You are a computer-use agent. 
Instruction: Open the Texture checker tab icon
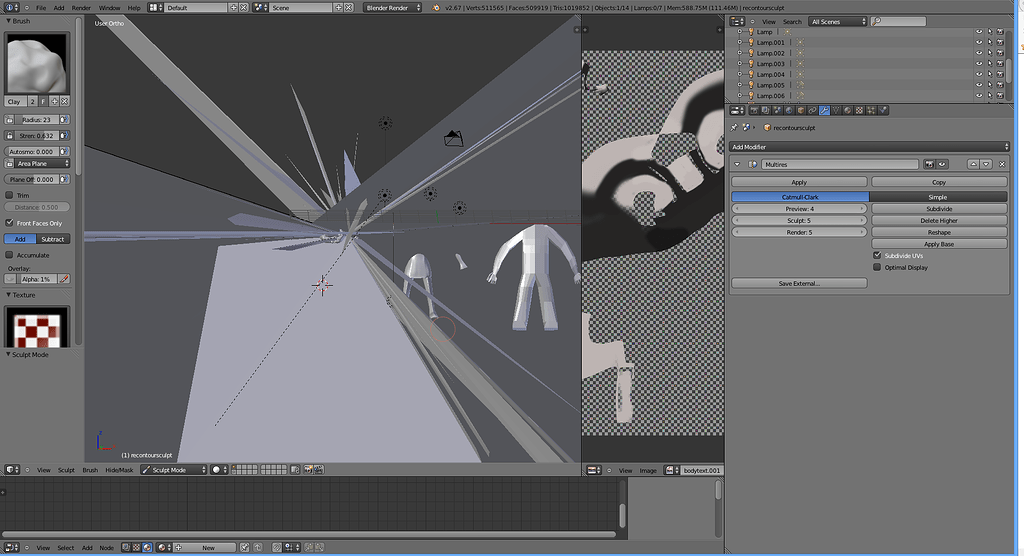tap(859, 110)
